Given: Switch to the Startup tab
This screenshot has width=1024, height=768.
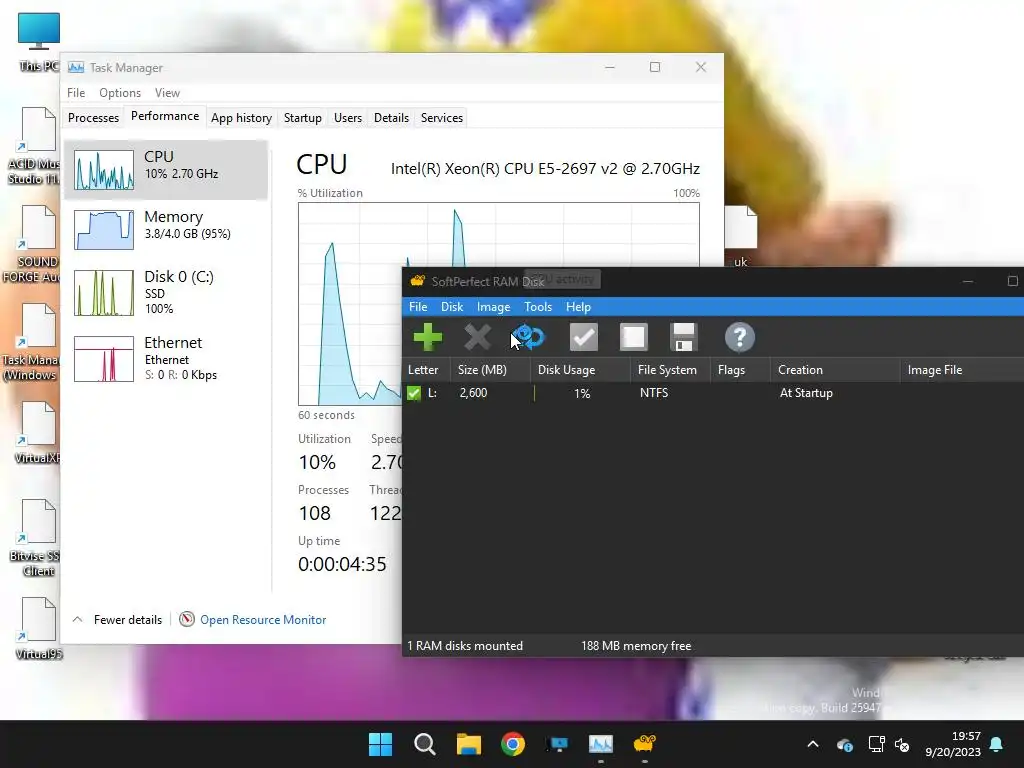Looking at the screenshot, I should point(302,118).
